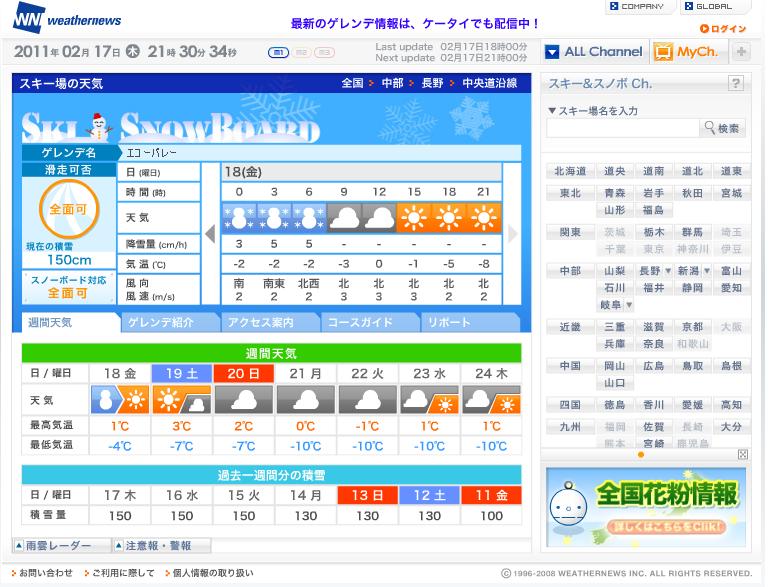
Task: Go to 中部 in breadcrumb
Action: click(x=392, y=84)
